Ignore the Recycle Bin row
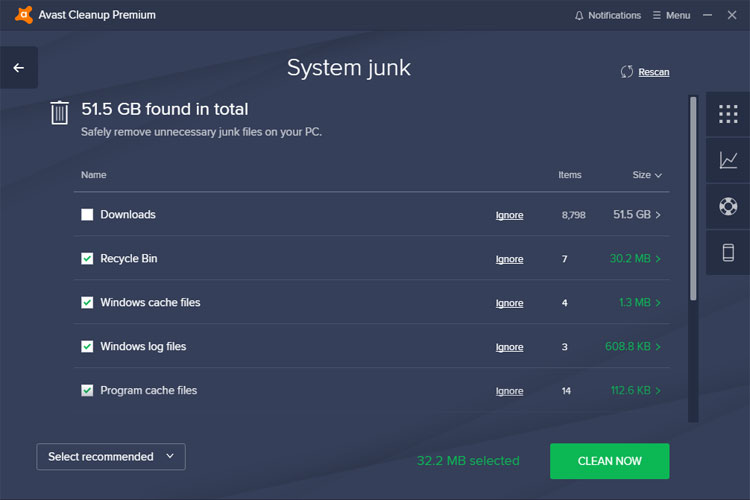The image size is (750, 500). (509, 259)
